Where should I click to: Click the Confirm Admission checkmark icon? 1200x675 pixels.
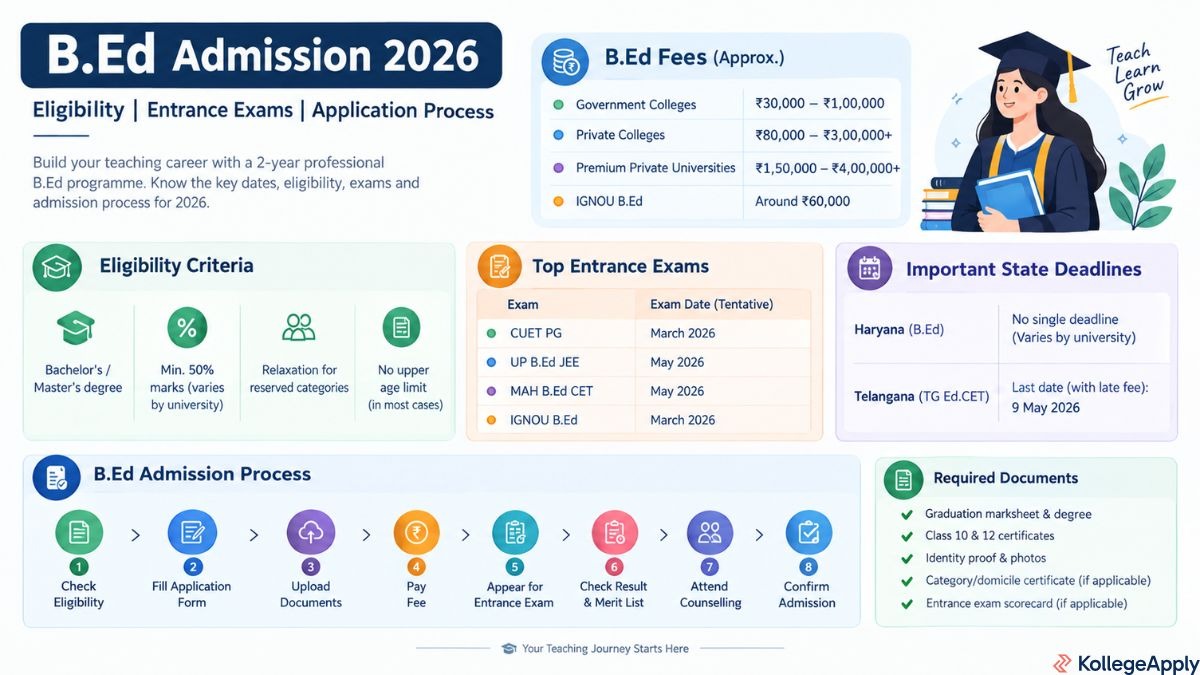point(808,533)
